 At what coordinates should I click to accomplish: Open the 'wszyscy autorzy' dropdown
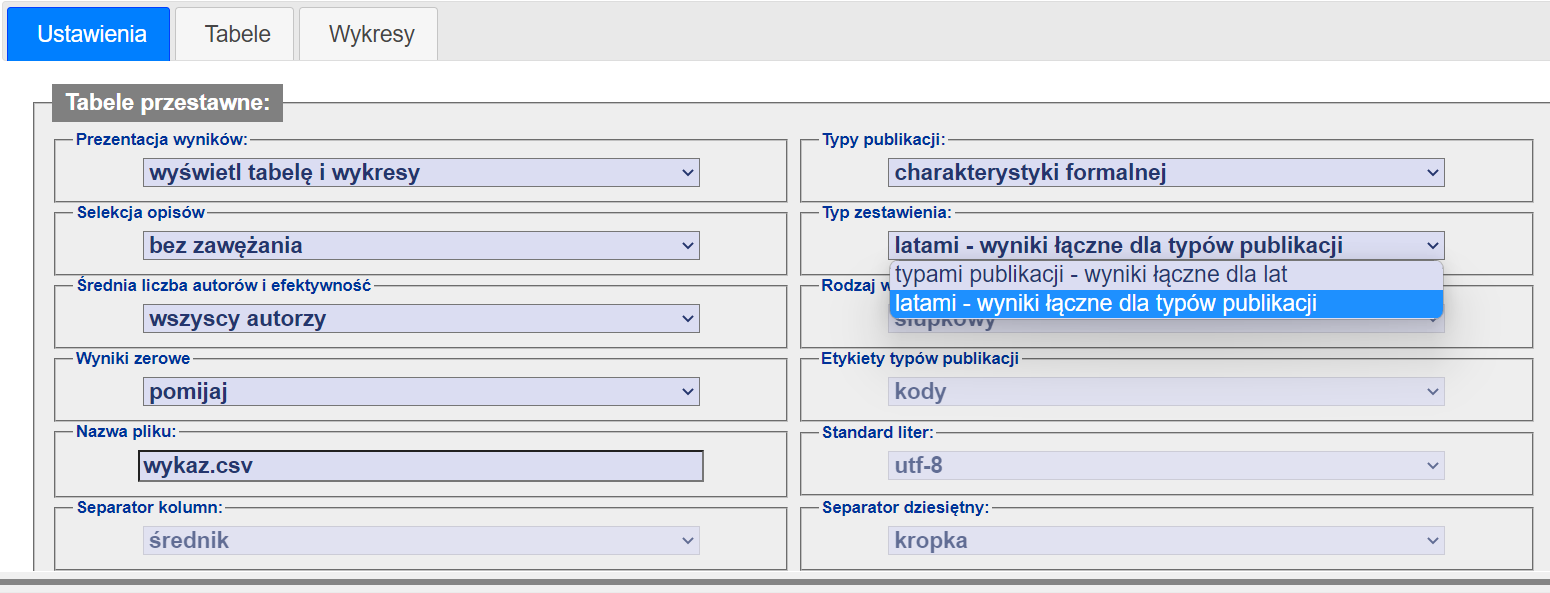point(421,319)
